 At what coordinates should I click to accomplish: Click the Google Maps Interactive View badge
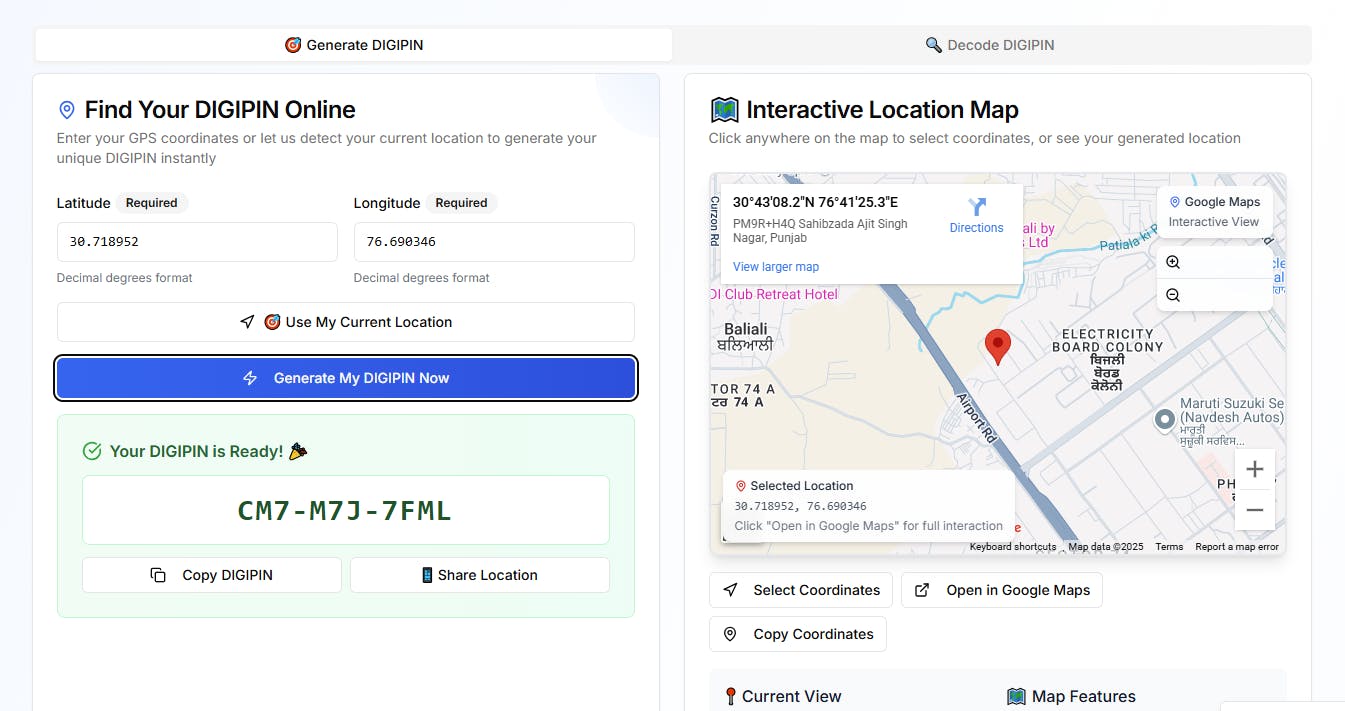(x=1215, y=211)
